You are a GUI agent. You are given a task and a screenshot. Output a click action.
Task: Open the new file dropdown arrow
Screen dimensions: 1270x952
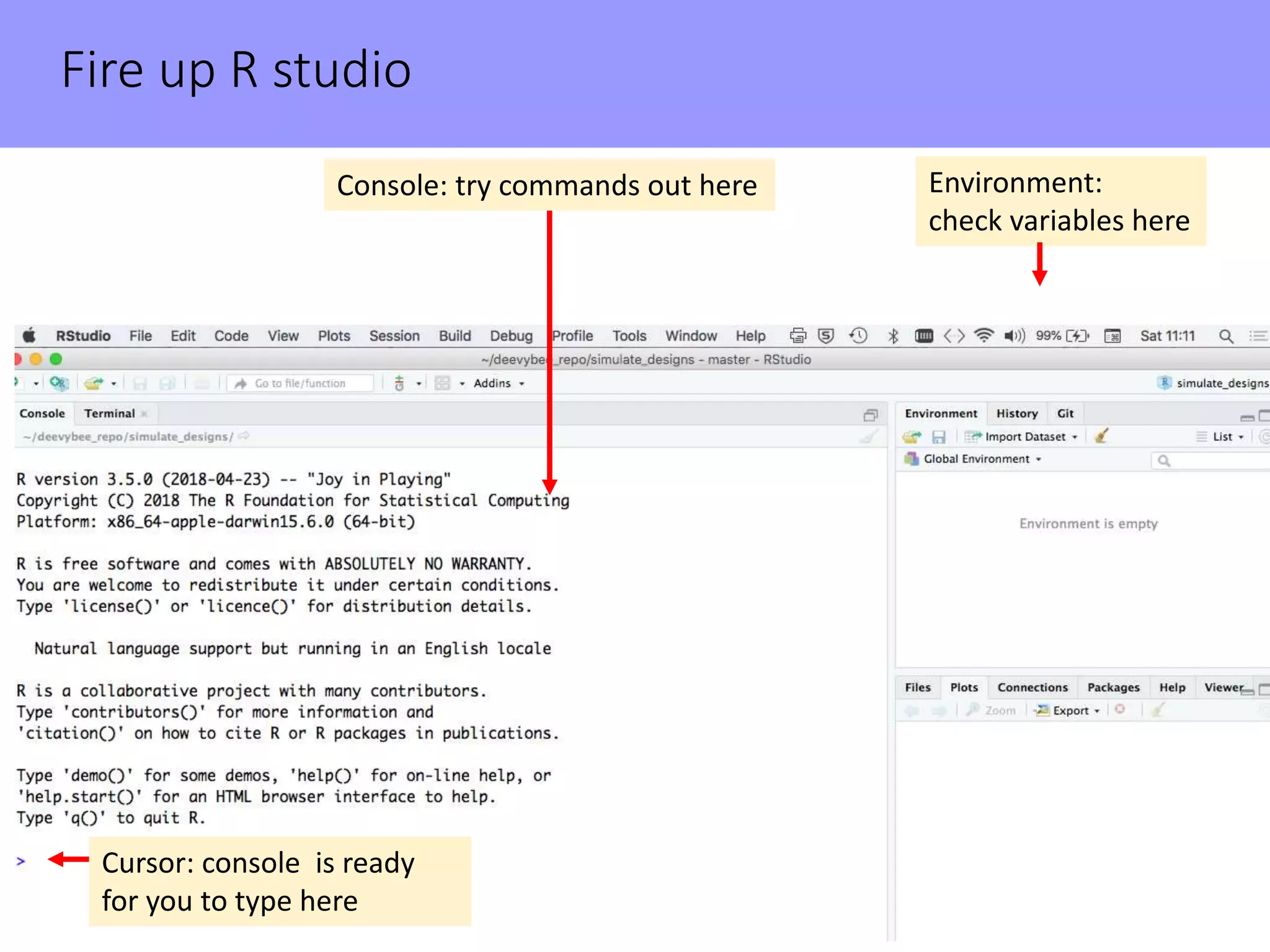(36, 384)
